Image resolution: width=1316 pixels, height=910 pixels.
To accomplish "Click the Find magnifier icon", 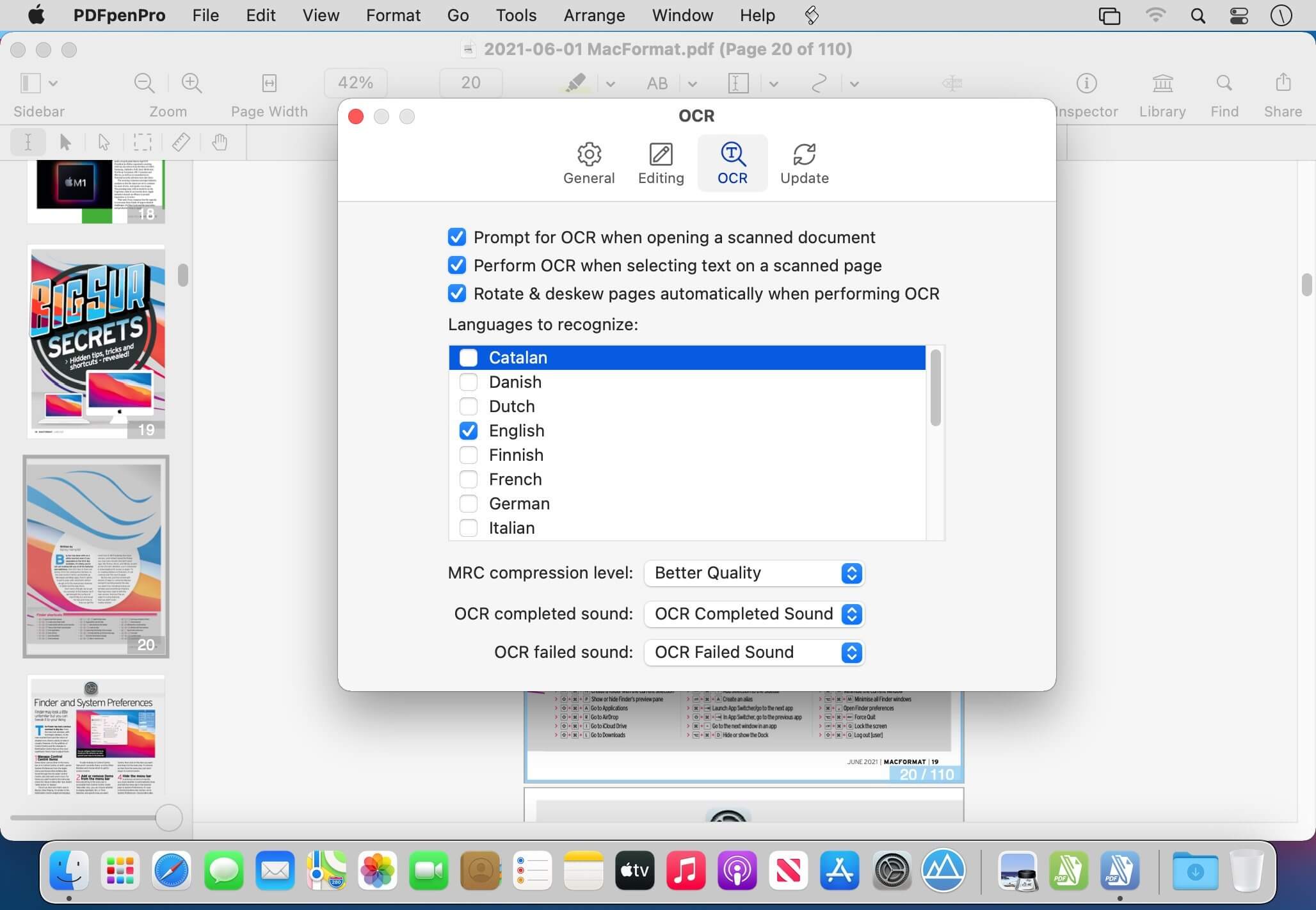I will coord(1224,83).
